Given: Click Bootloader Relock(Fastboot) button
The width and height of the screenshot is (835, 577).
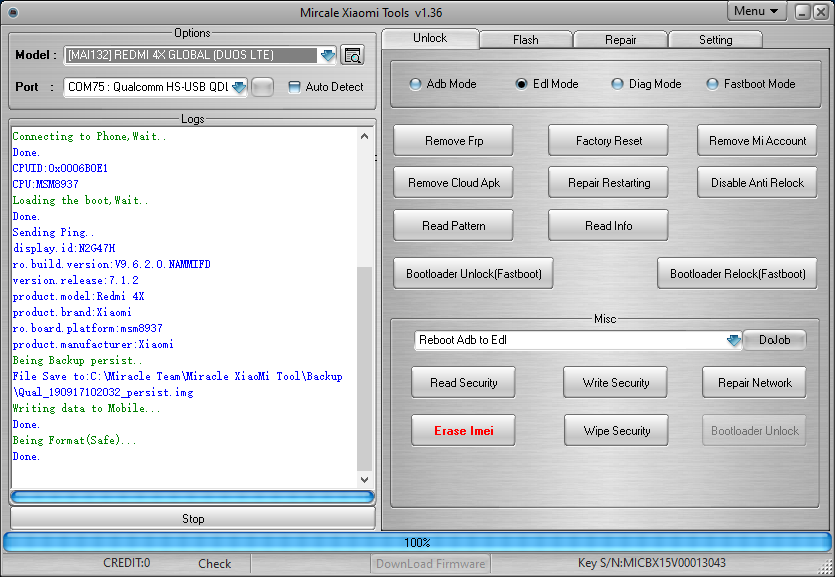Looking at the screenshot, I should (738, 274).
